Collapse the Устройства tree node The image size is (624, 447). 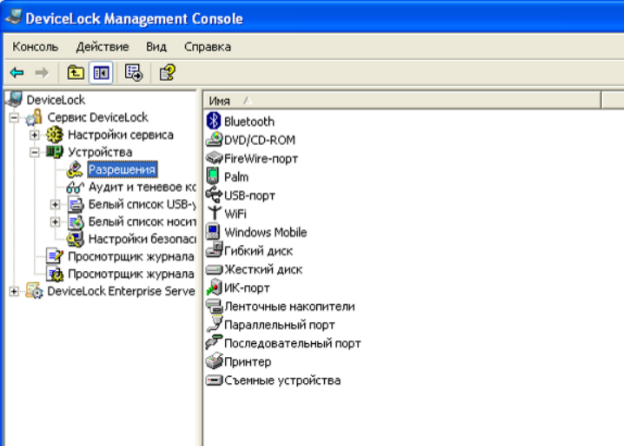tap(35, 153)
